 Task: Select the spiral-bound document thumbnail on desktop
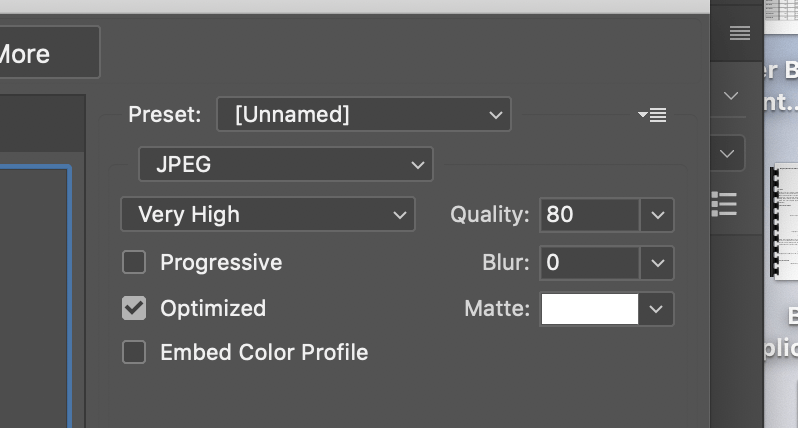tap(784, 222)
